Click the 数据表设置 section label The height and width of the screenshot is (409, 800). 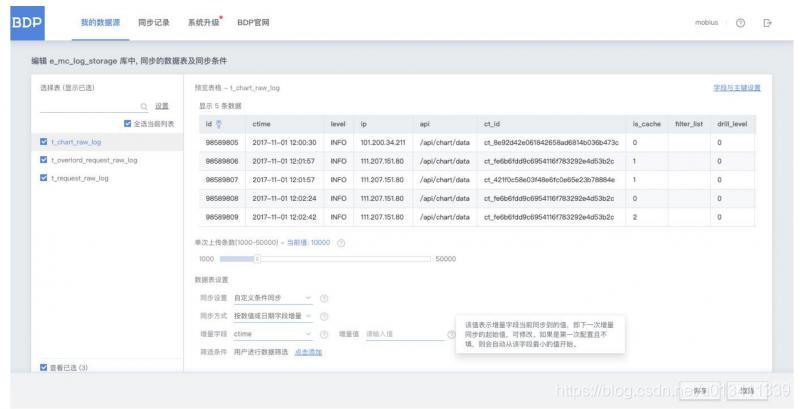coord(211,280)
